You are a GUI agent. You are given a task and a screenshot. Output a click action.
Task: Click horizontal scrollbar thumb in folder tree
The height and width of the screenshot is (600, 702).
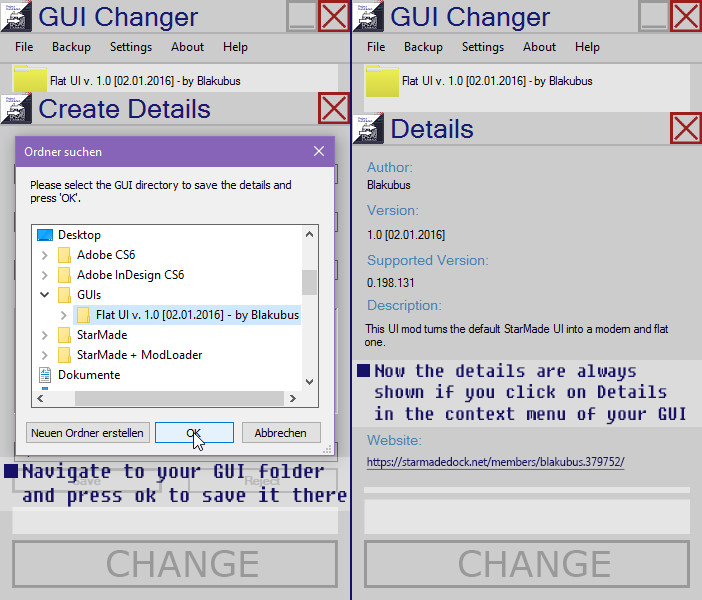click(x=179, y=398)
